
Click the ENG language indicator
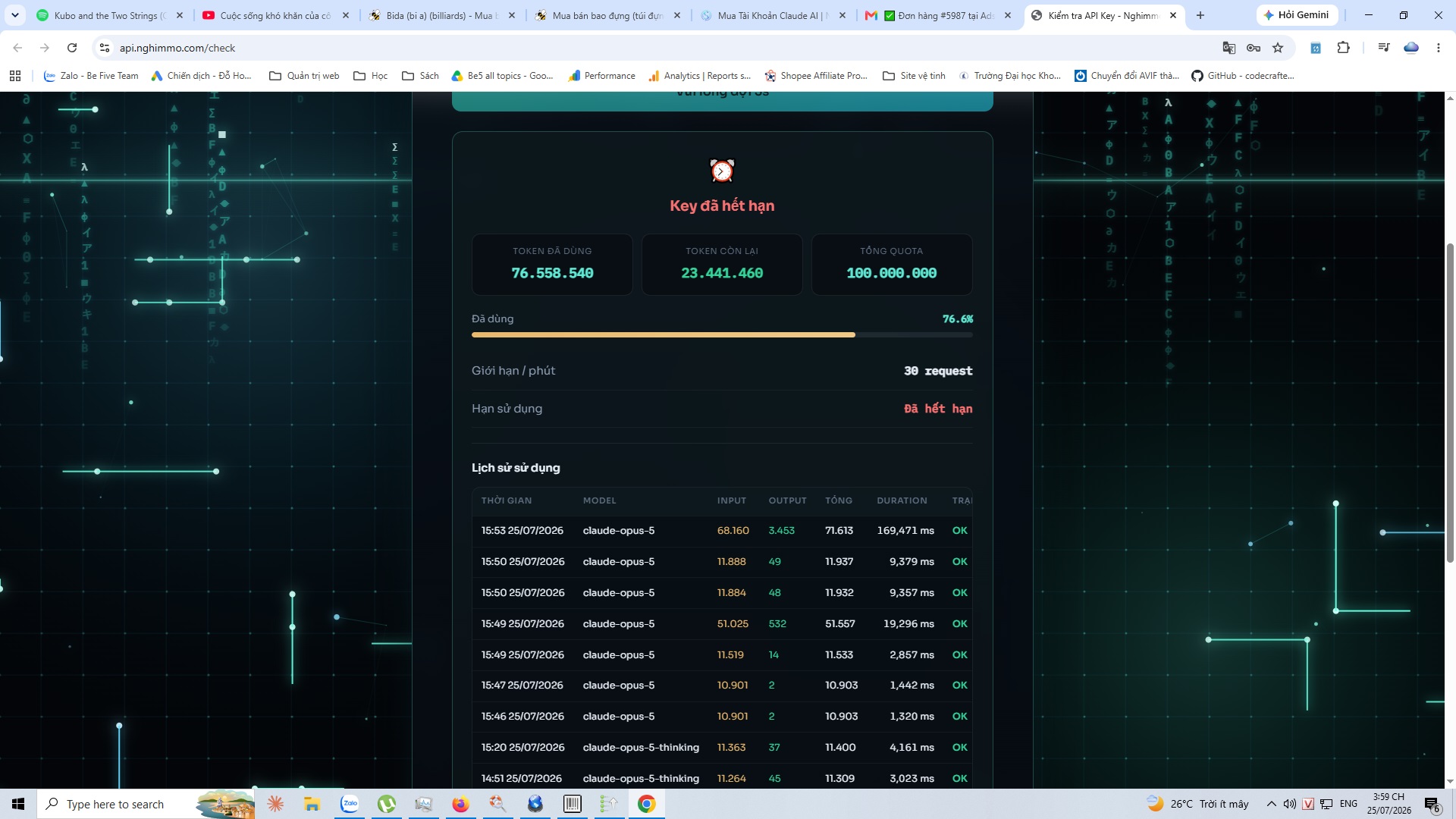pos(1348,804)
